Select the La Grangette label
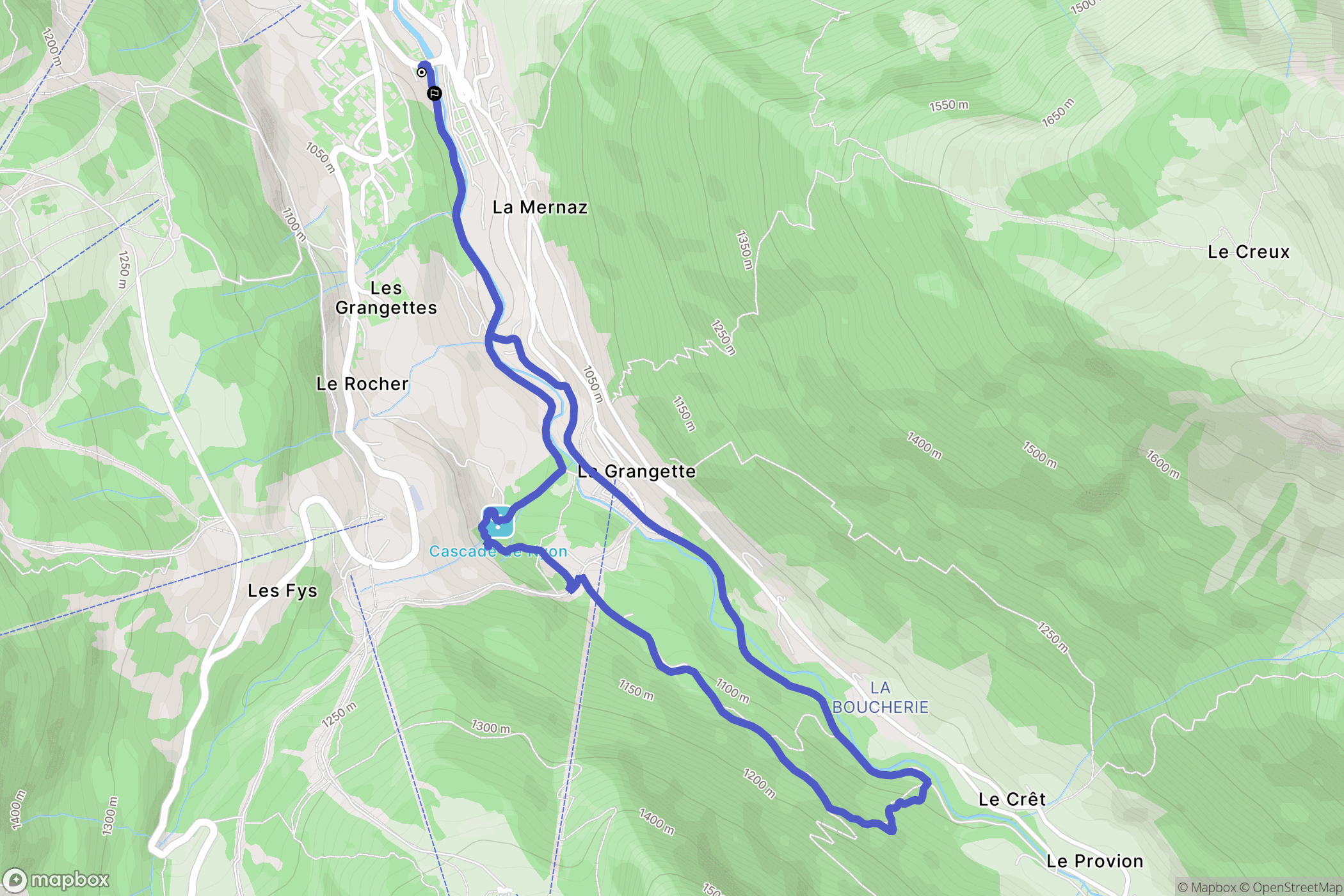1344x896 pixels. pos(636,472)
